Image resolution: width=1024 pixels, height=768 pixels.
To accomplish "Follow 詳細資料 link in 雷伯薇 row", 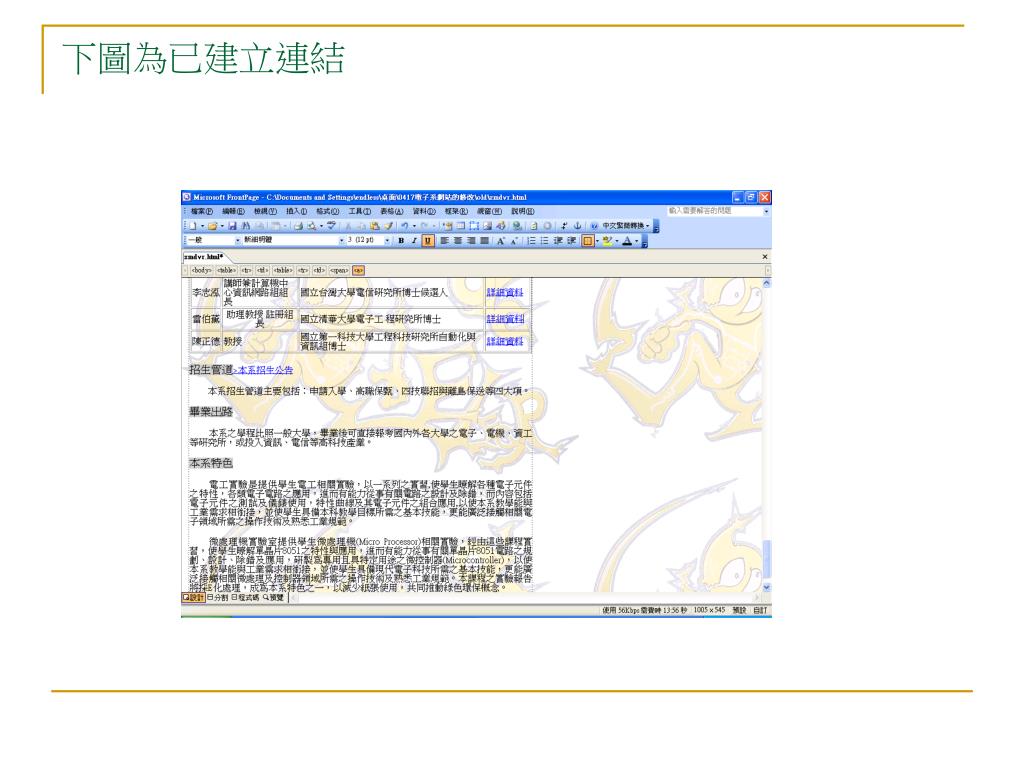I will (x=505, y=319).
